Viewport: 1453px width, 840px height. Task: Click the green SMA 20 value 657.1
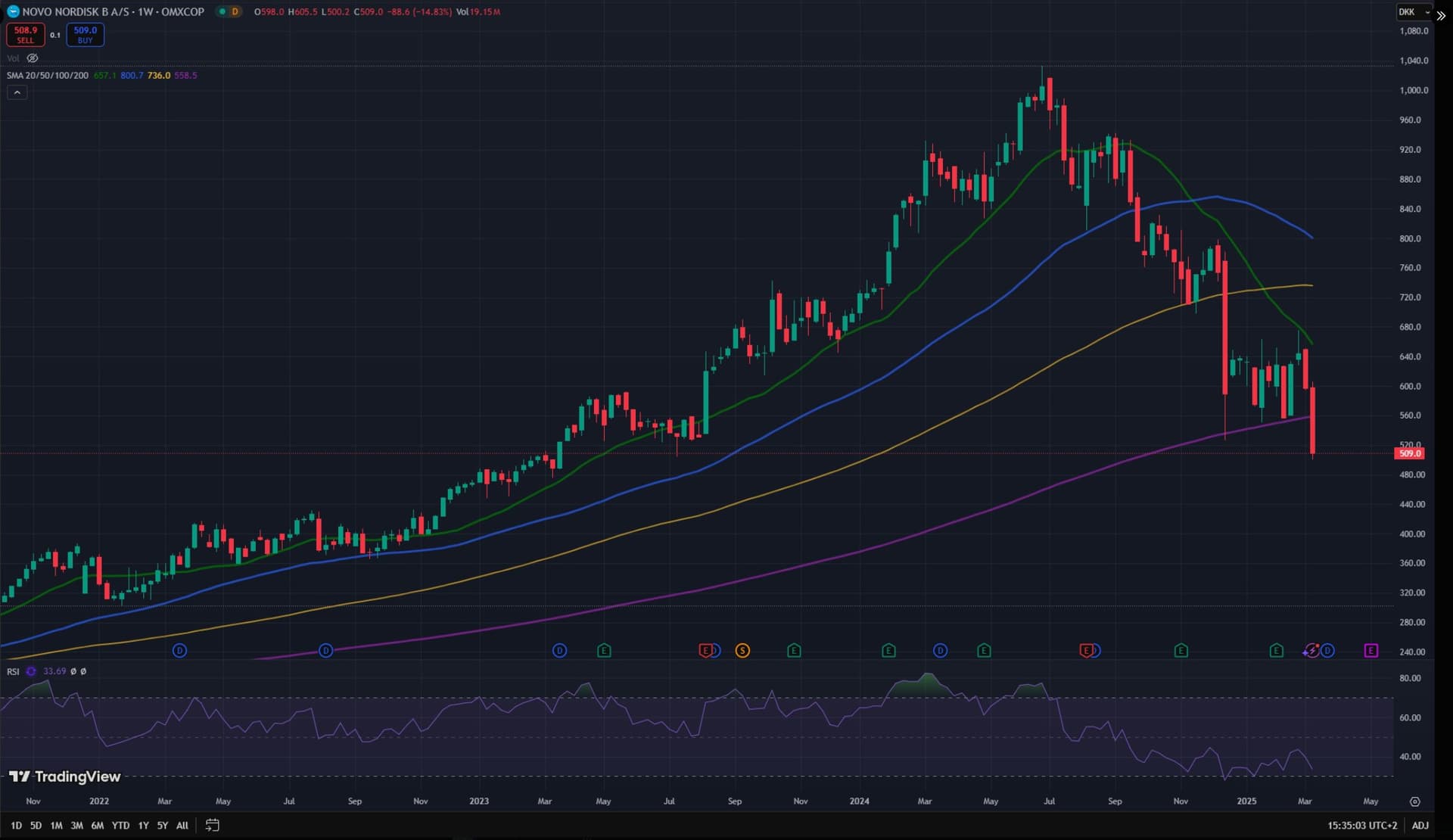[104, 76]
